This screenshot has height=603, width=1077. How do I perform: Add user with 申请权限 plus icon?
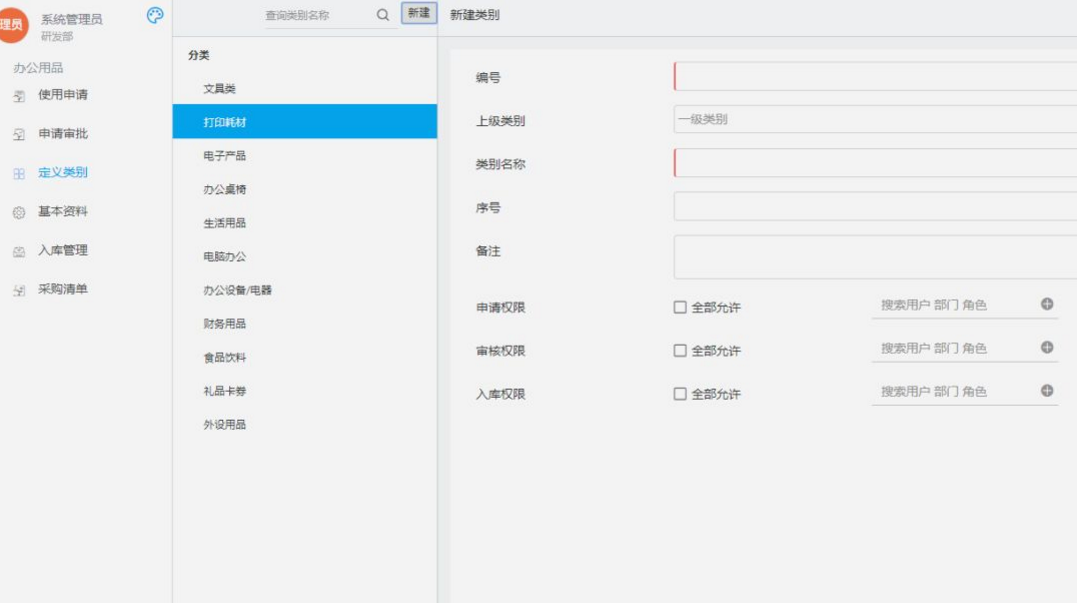pyautogui.click(x=1047, y=304)
